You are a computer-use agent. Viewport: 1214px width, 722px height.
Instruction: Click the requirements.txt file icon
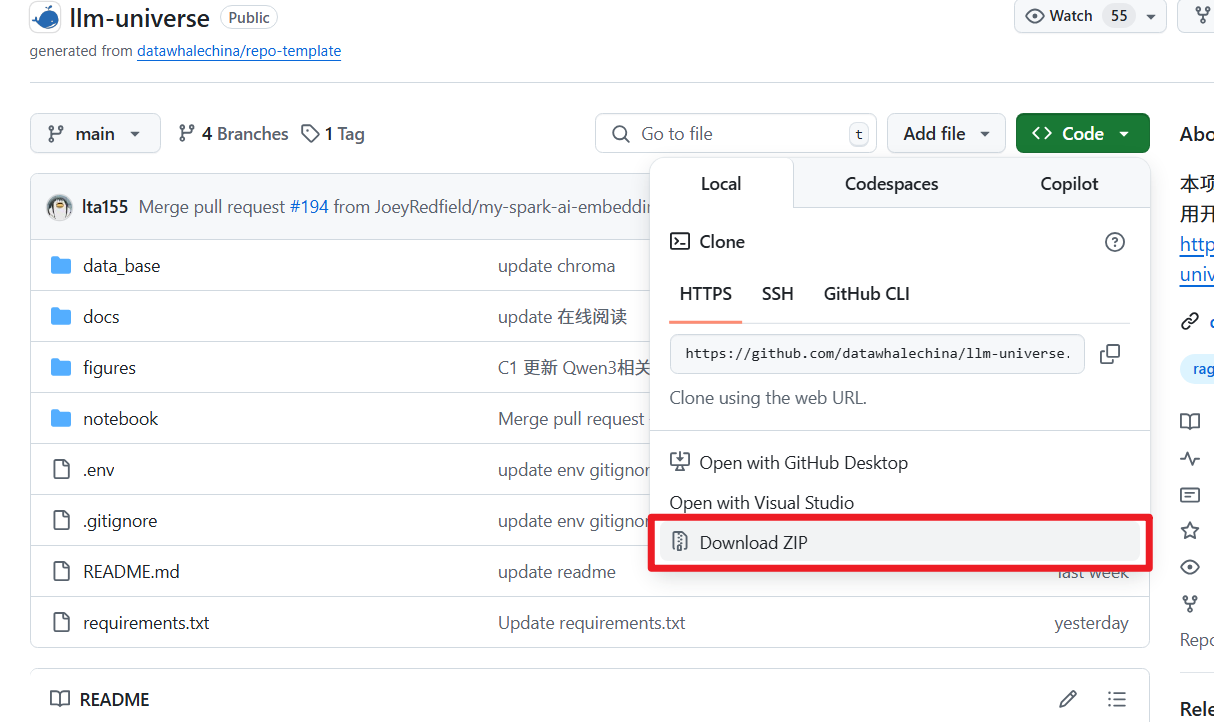(x=61, y=622)
